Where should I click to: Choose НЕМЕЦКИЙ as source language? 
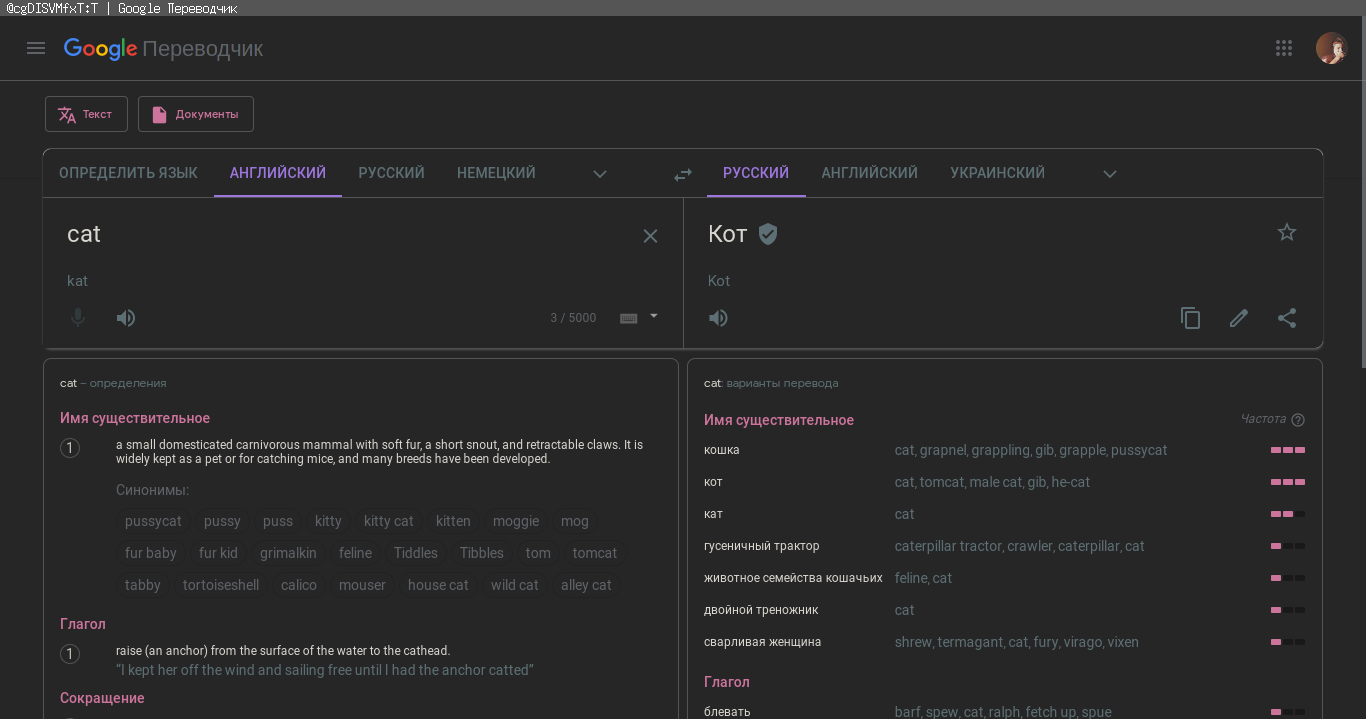(496, 173)
